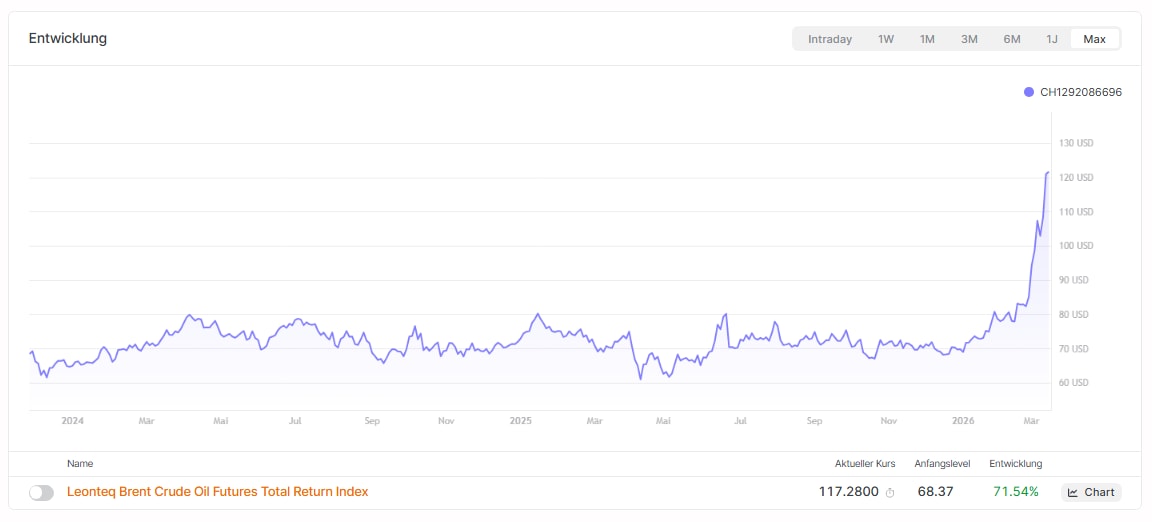
Task: Click the Name column header
Action: click(80, 464)
